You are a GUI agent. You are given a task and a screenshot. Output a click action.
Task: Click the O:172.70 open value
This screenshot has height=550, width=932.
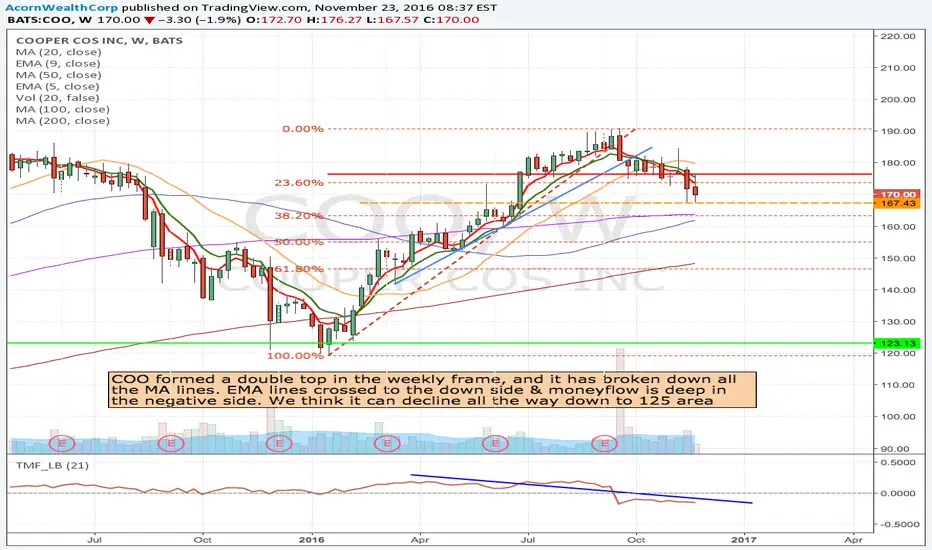[273, 20]
